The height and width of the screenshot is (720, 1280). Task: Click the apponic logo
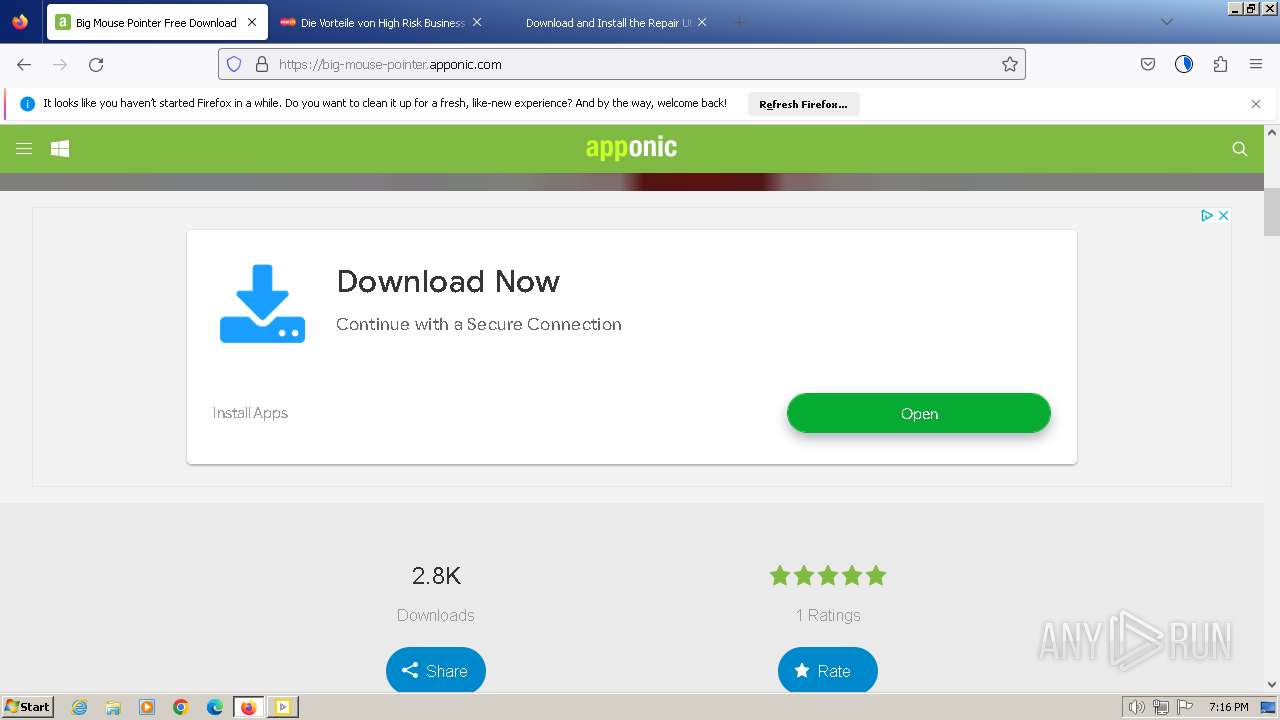[631, 148]
